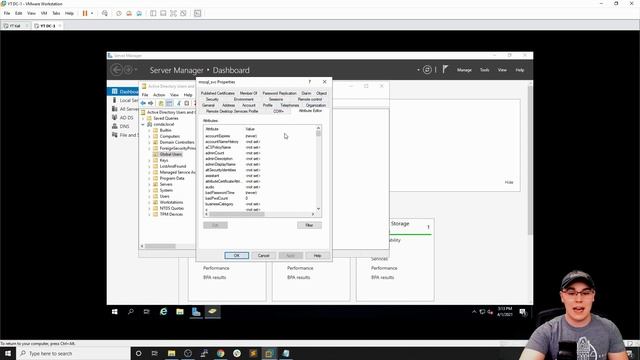Screen dimensions: 640x360
Task: Select Workstations folder in tree
Action: tap(171, 202)
